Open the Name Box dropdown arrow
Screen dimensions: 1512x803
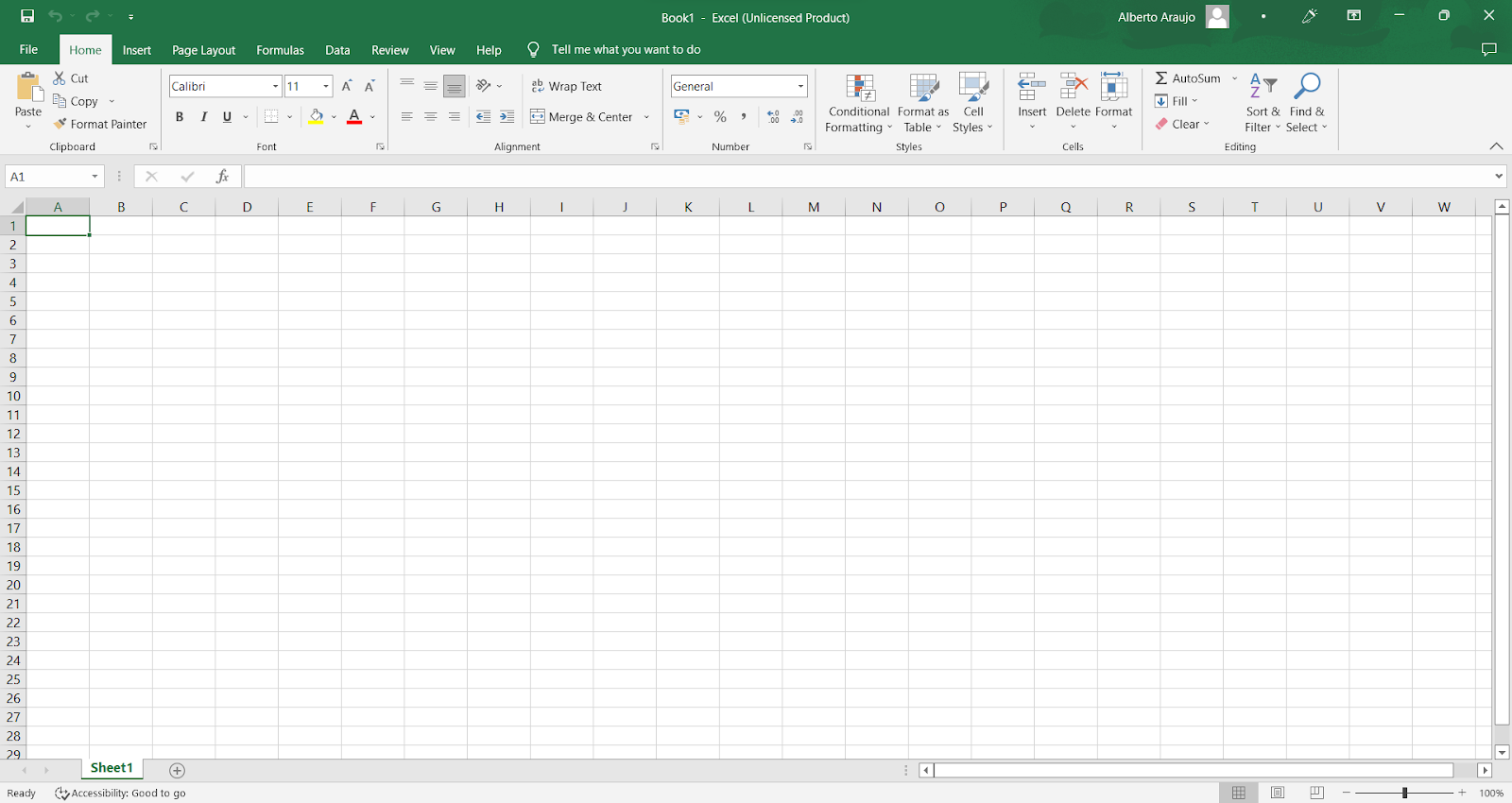click(94, 177)
